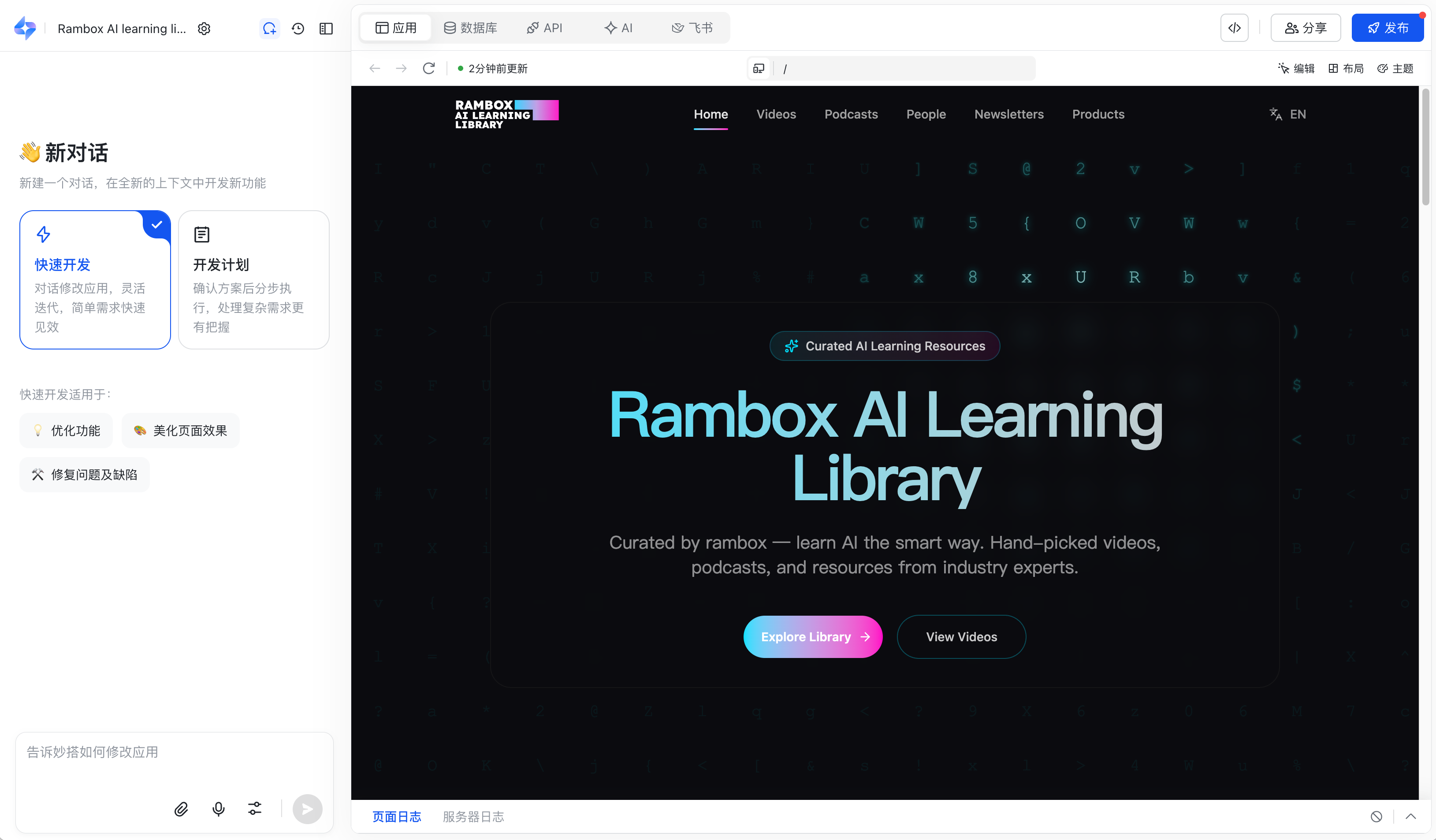
Task: Open the EN language switcher
Action: (x=1288, y=114)
